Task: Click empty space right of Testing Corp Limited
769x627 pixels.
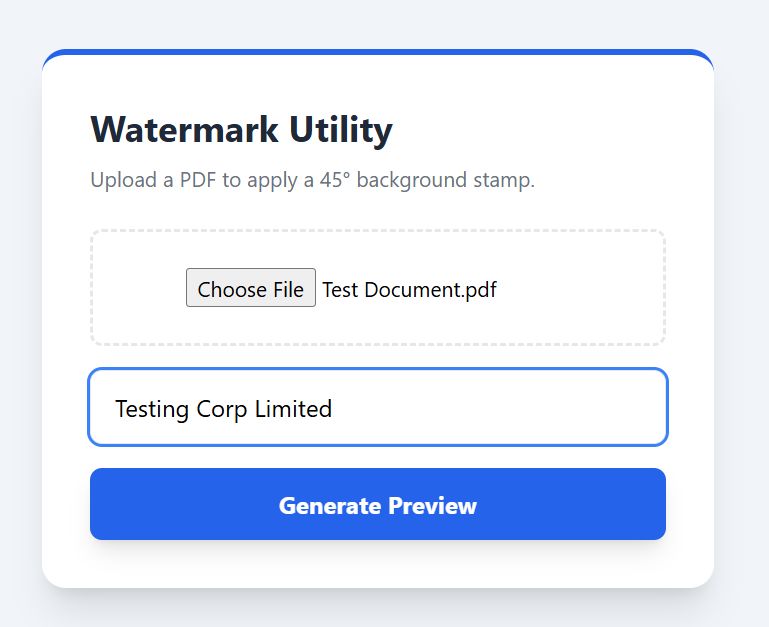Action: click(500, 408)
